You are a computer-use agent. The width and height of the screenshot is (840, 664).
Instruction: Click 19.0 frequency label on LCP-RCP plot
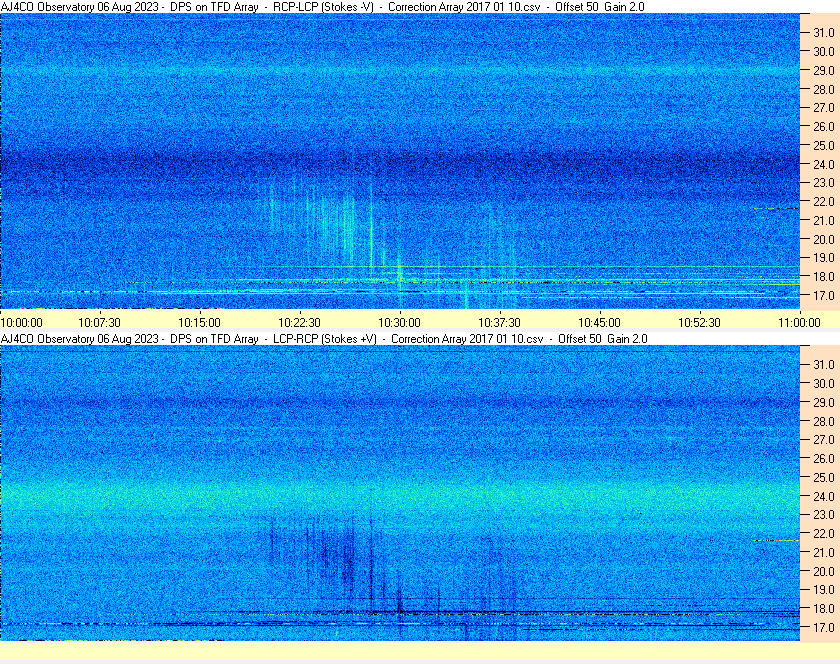(824, 590)
